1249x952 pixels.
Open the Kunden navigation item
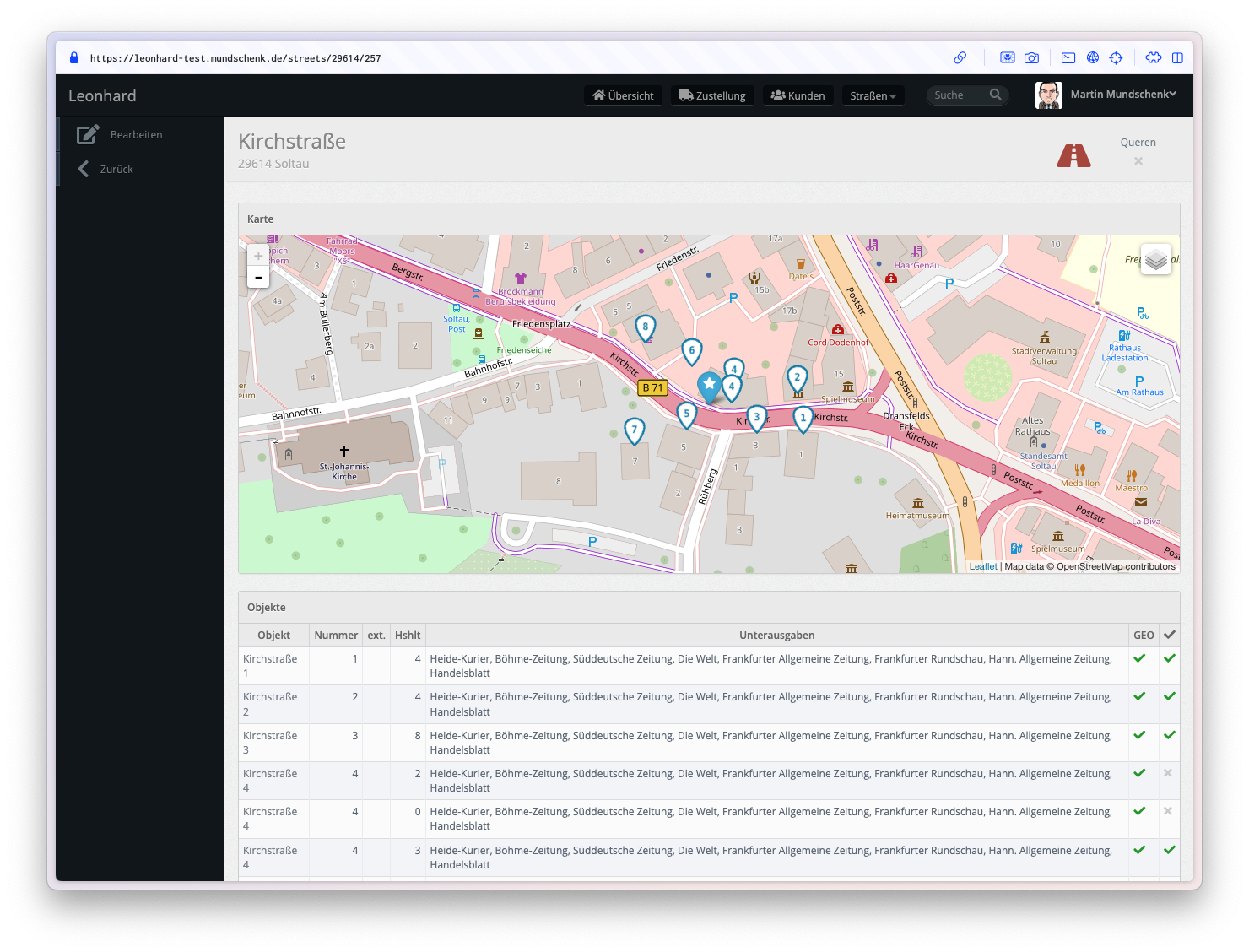pyautogui.click(x=798, y=95)
